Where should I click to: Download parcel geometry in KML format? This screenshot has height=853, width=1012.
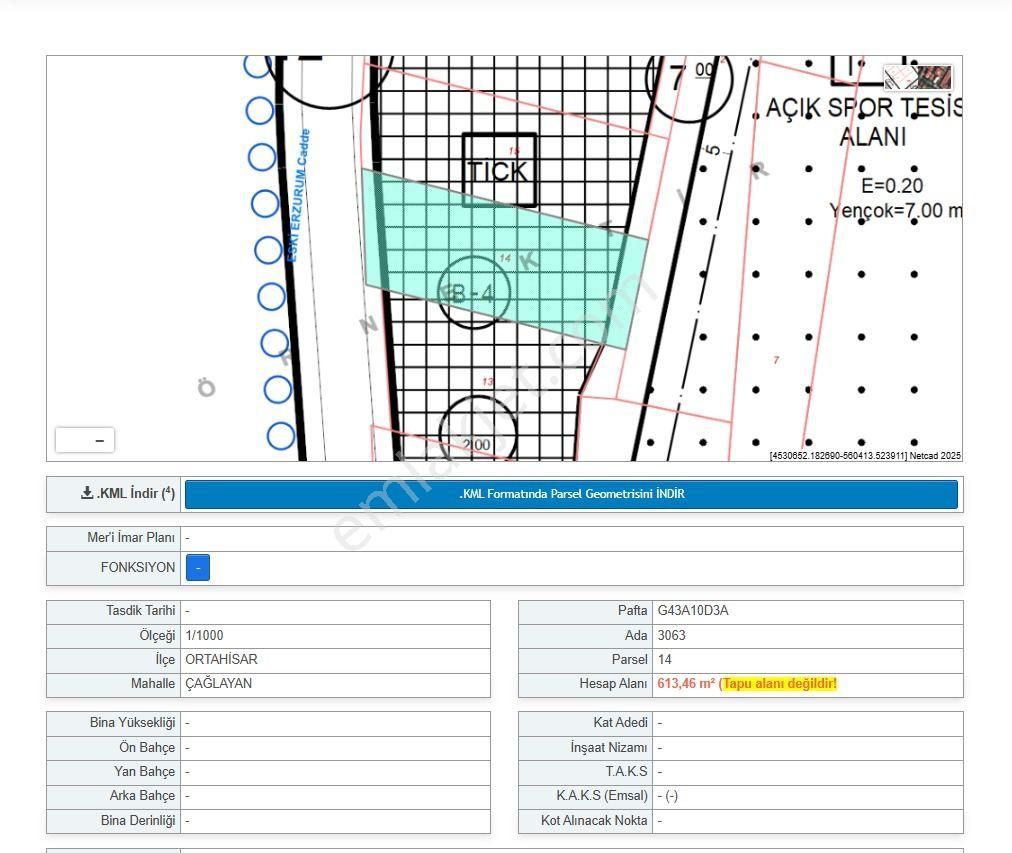coord(571,494)
